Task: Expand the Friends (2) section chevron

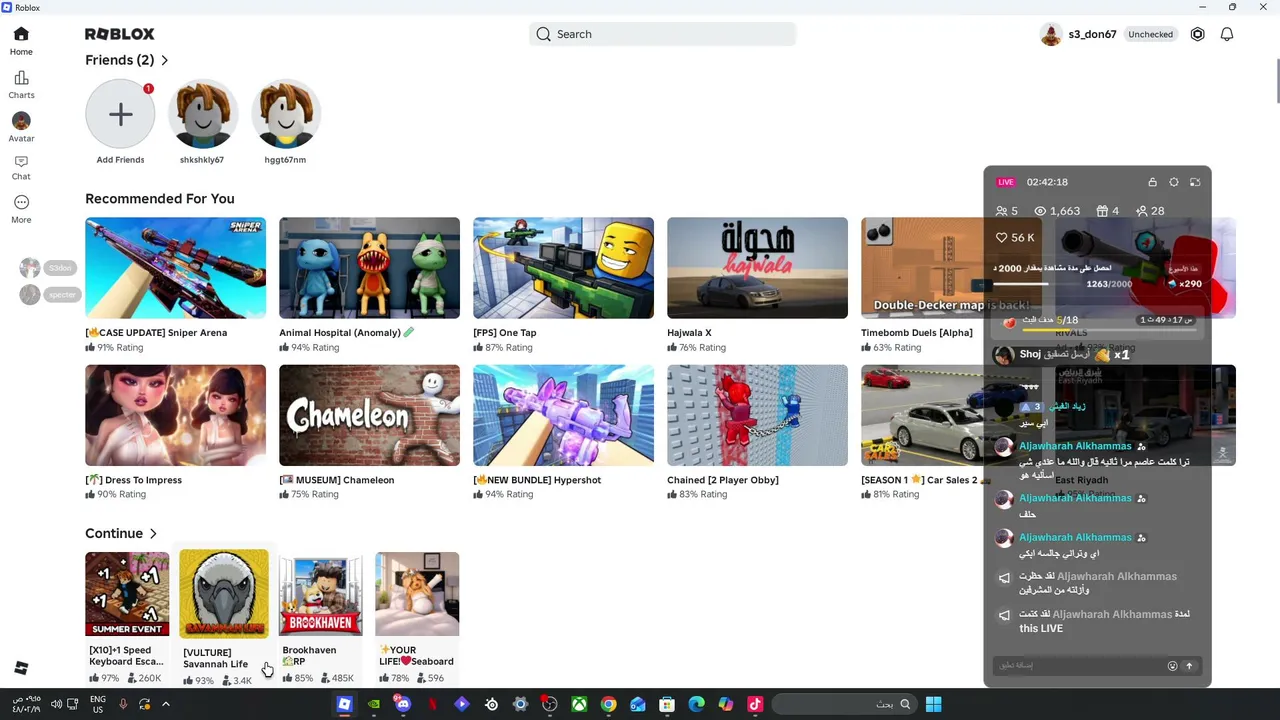Action: 165,61
